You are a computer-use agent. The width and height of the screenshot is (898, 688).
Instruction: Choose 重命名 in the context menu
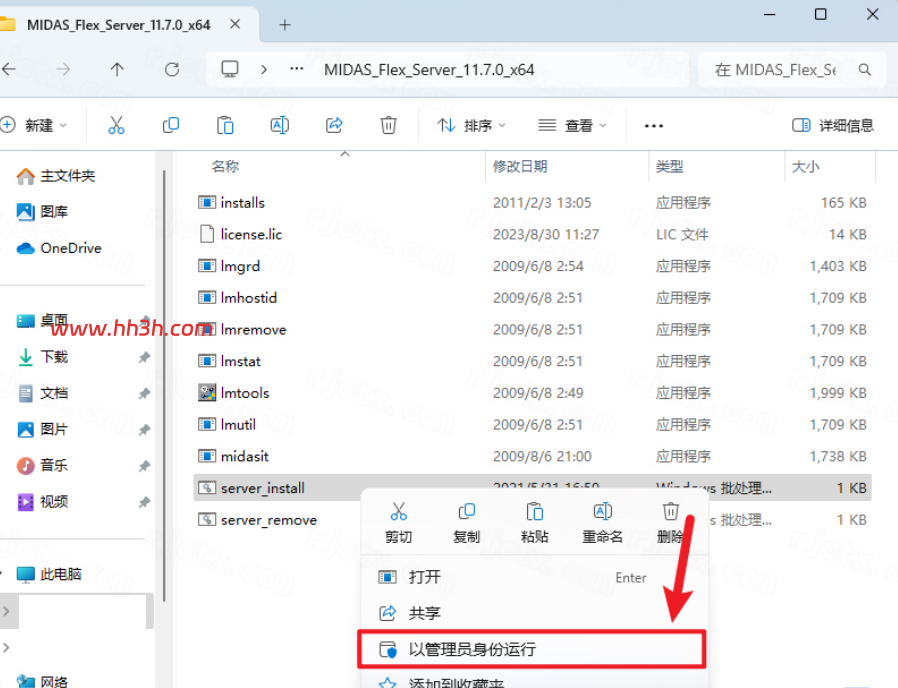(x=602, y=522)
